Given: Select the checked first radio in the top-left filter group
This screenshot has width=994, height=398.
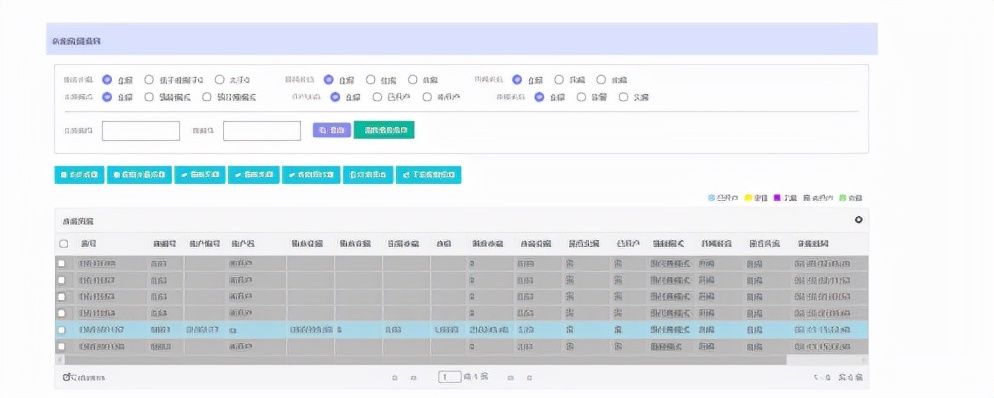Looking at the screenshot, I should point(107,80).
